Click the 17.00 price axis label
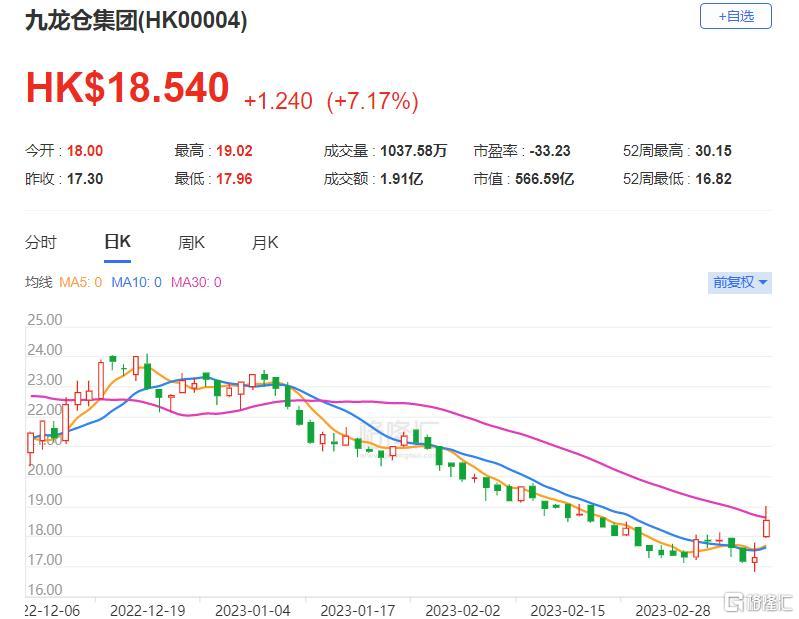This screenshot has width=799, height=619. pyautogui.click(x=45, y=560)
